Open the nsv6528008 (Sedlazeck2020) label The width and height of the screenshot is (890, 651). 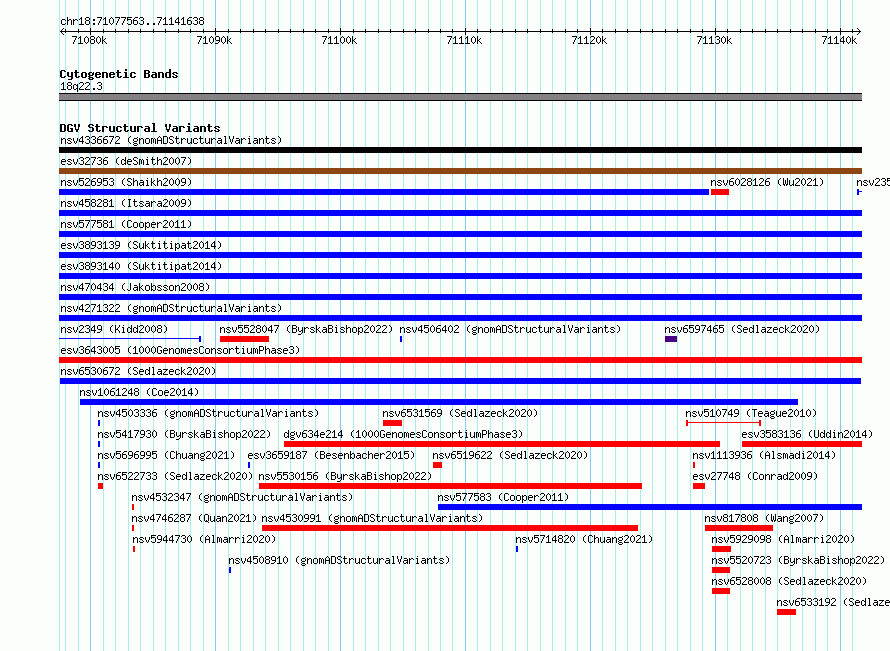(x=789, y=581)
